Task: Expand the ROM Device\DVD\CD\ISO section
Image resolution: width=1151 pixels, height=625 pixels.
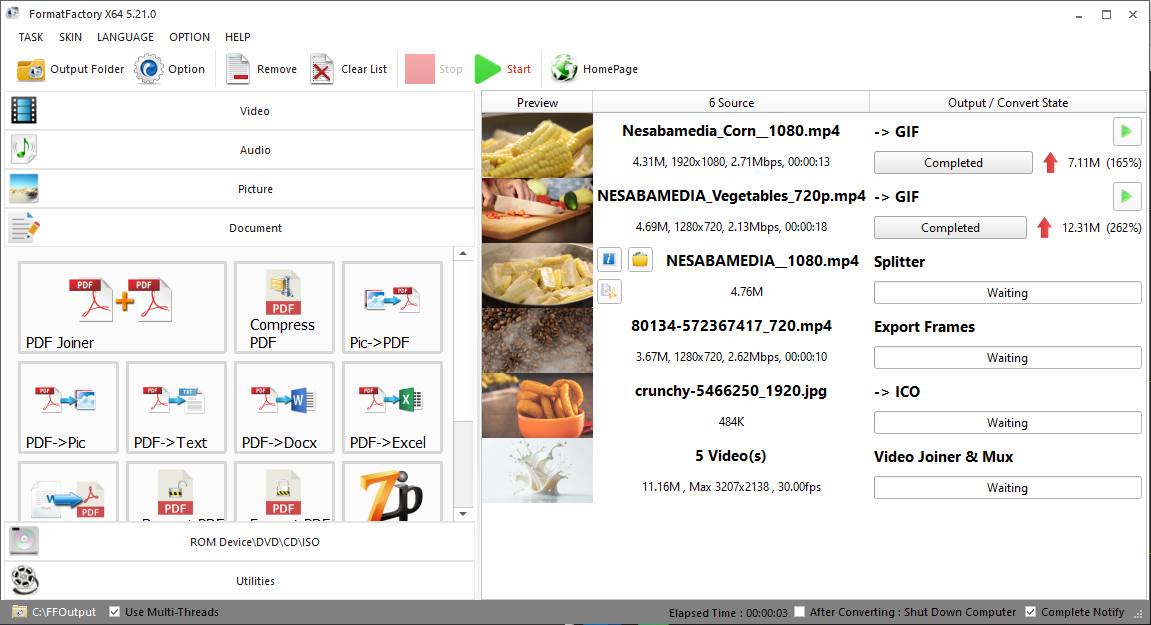Action: (240, 542)
